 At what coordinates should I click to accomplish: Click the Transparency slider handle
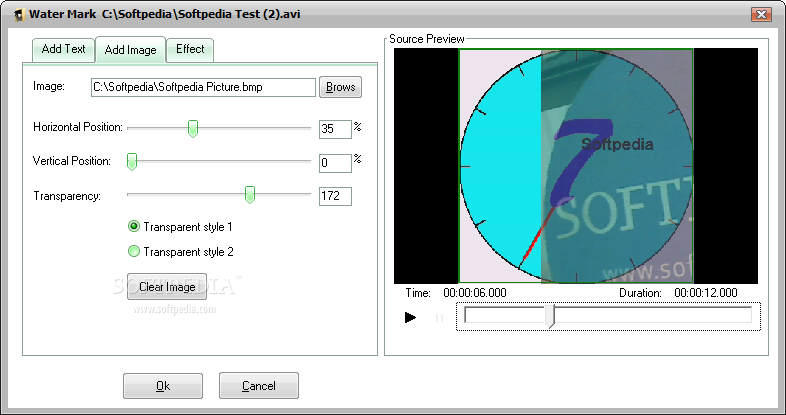click(250, 194)
